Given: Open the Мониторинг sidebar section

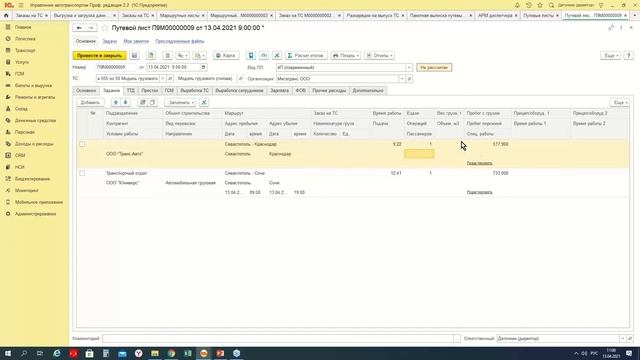Looking at the screenshot, I should pos(27,191).
